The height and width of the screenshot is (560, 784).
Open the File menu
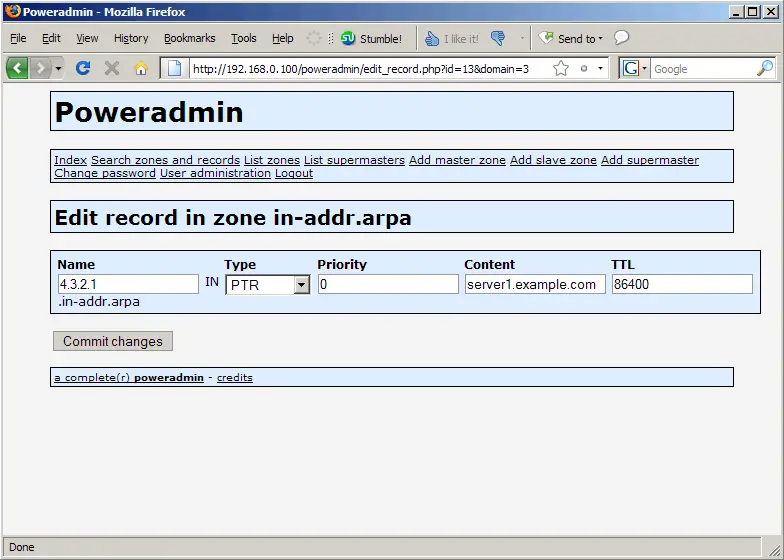(18, 38)
